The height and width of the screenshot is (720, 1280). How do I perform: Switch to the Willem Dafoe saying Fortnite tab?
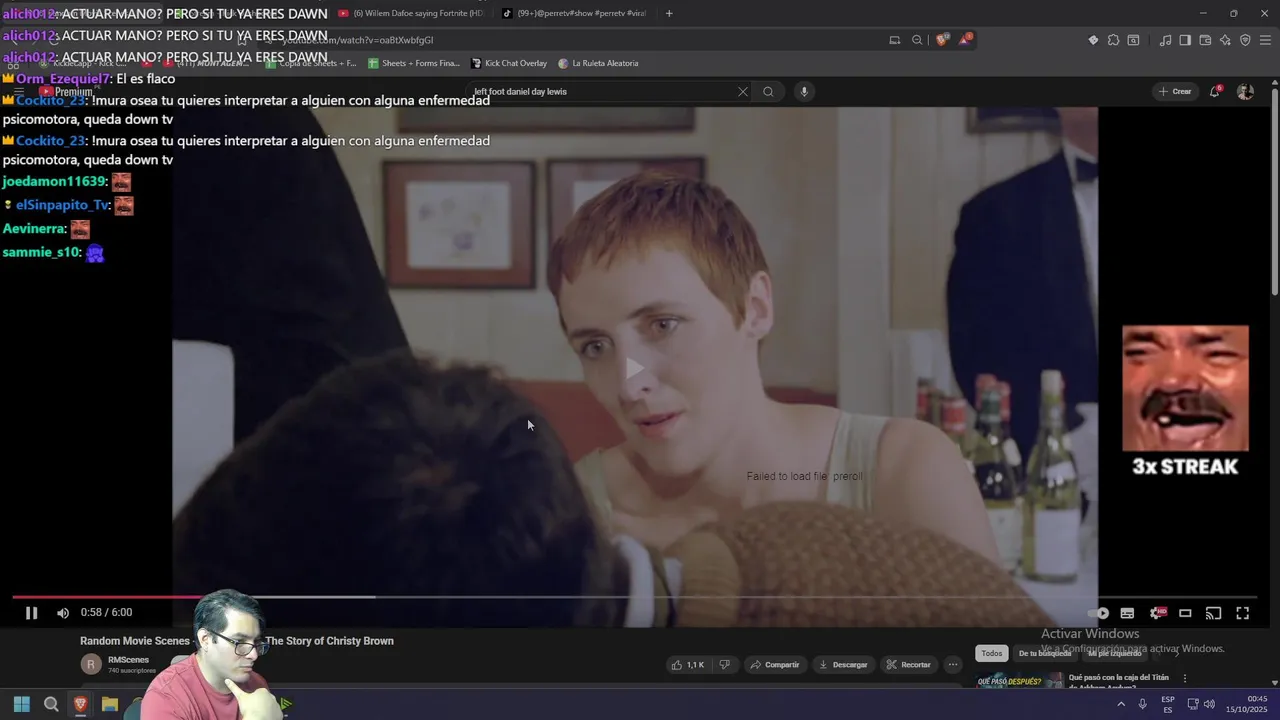pyautogui.click(x=410, y=13)
